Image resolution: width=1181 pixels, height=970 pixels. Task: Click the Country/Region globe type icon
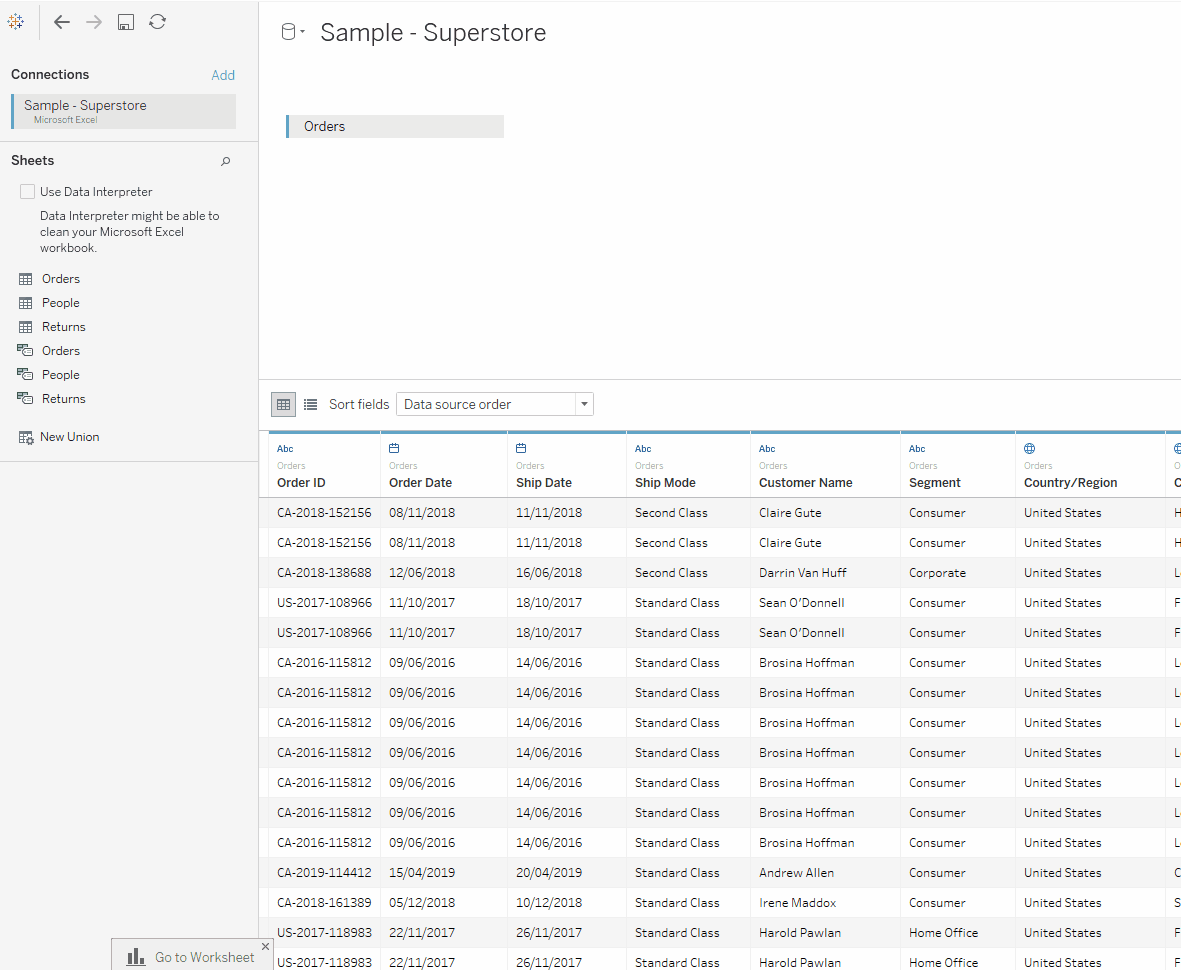pyautogui.click(x=1029, y=449)
